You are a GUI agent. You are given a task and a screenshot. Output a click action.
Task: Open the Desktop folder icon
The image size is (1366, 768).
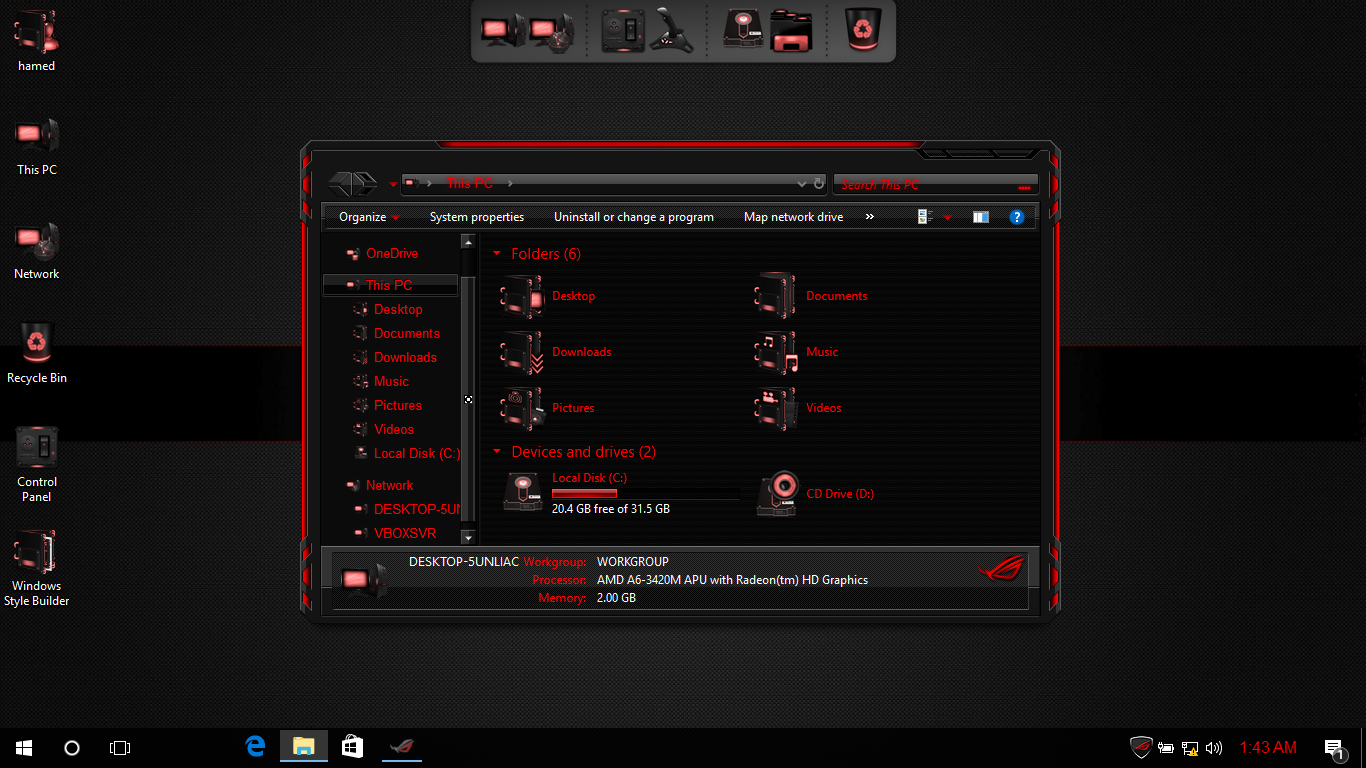click(x=521, y=296)
